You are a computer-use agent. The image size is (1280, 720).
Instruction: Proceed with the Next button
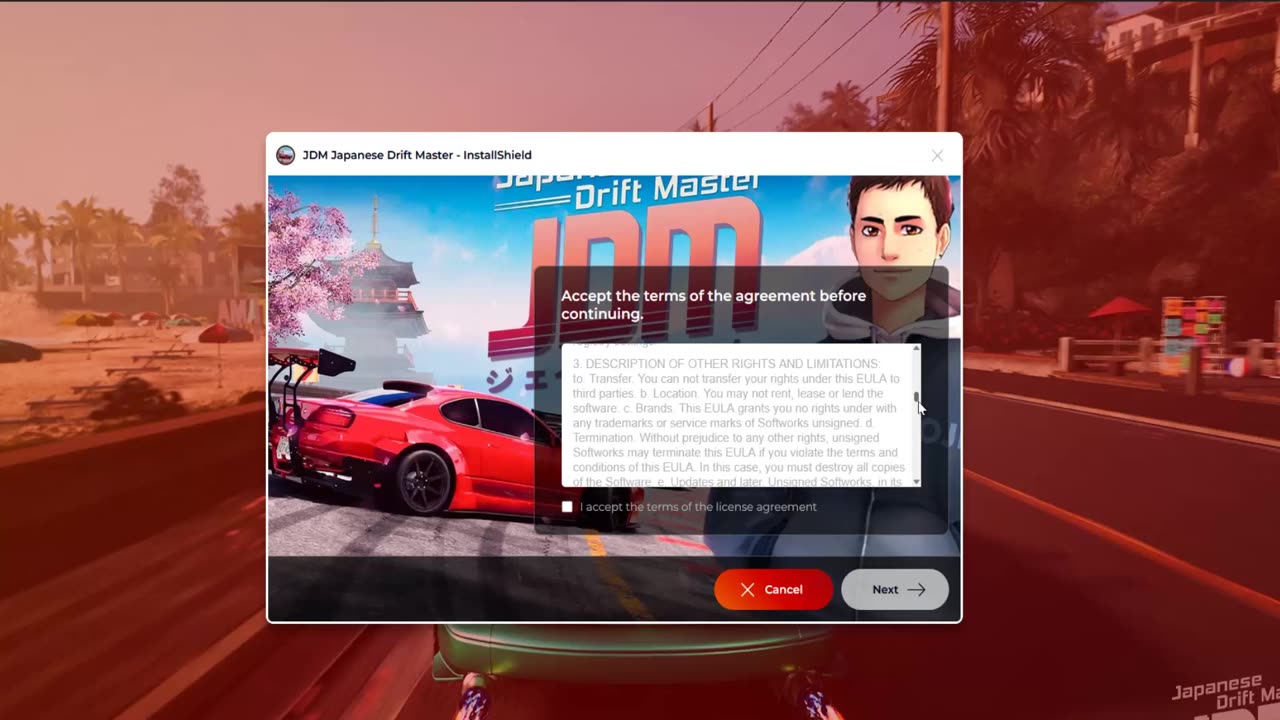coord(895,590)
